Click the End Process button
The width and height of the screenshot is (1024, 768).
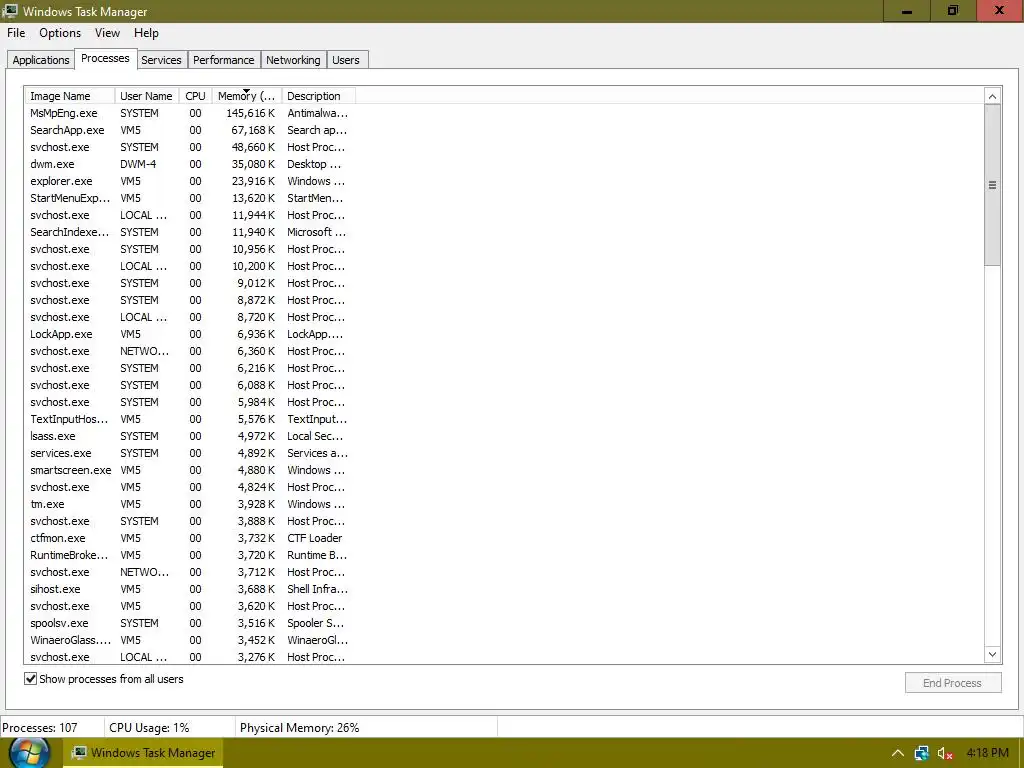pos(953,682)
